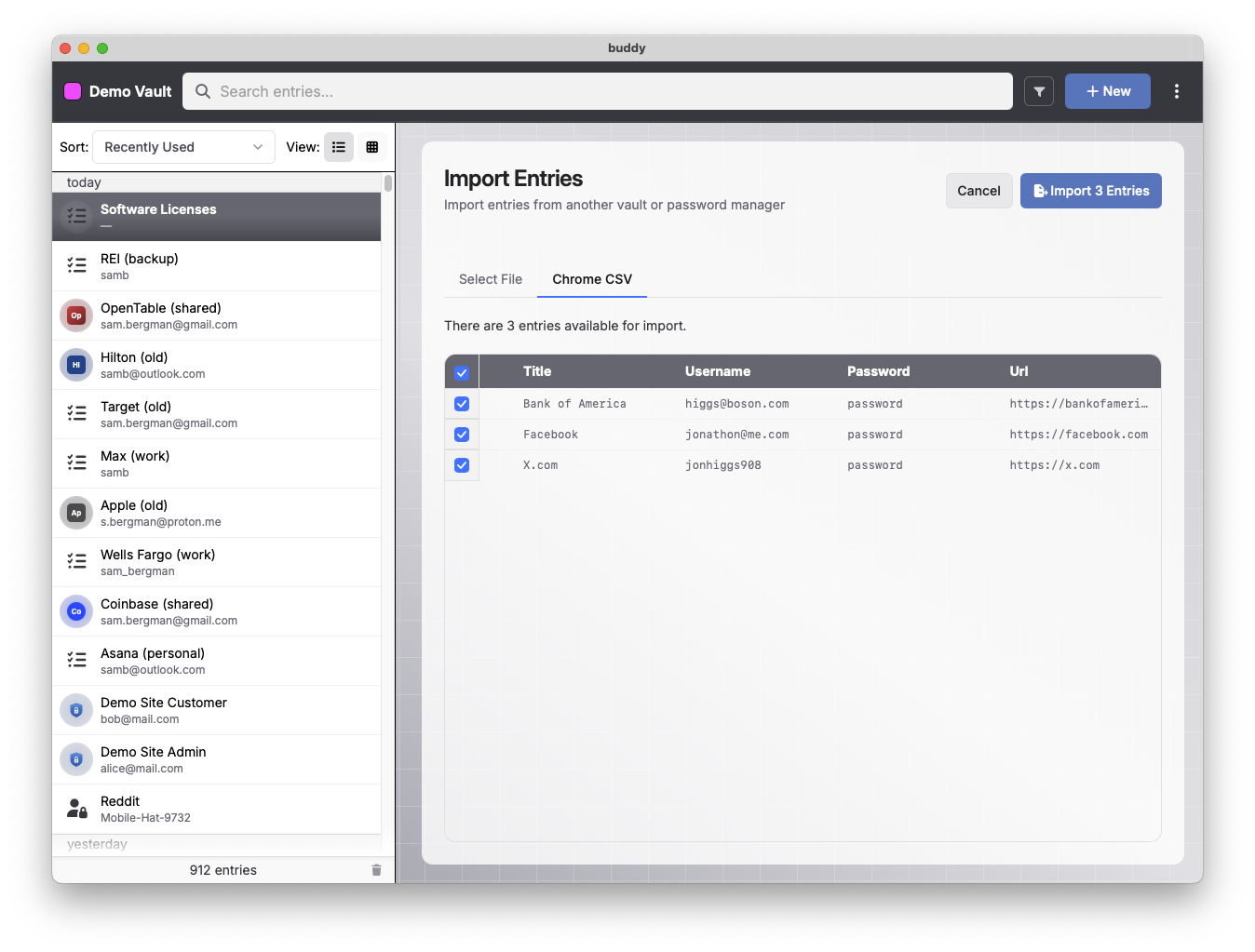Click the Username column header
Screen dimensions: 1255x952
point(718,371)
